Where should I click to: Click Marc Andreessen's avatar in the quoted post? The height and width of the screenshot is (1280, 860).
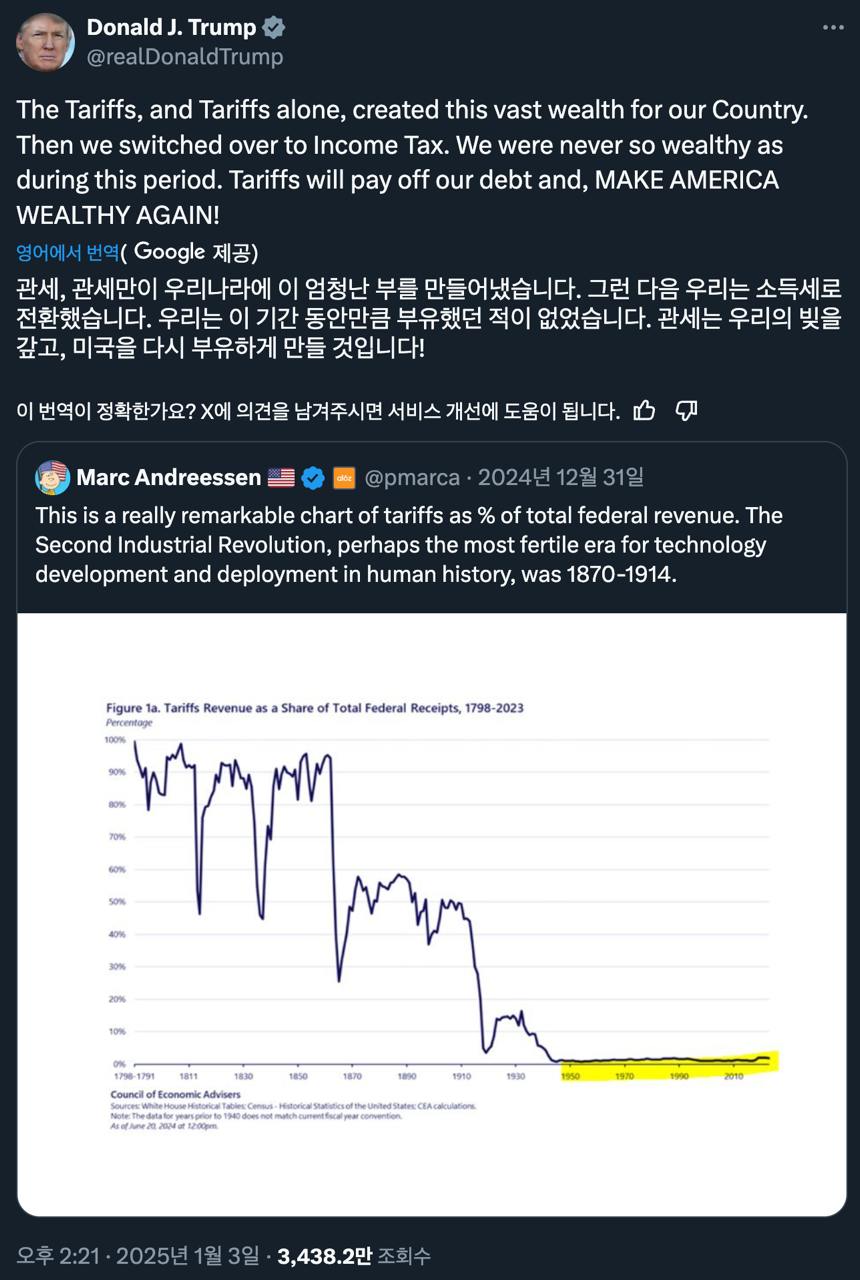pyautogui.click(x=52, y=478)
